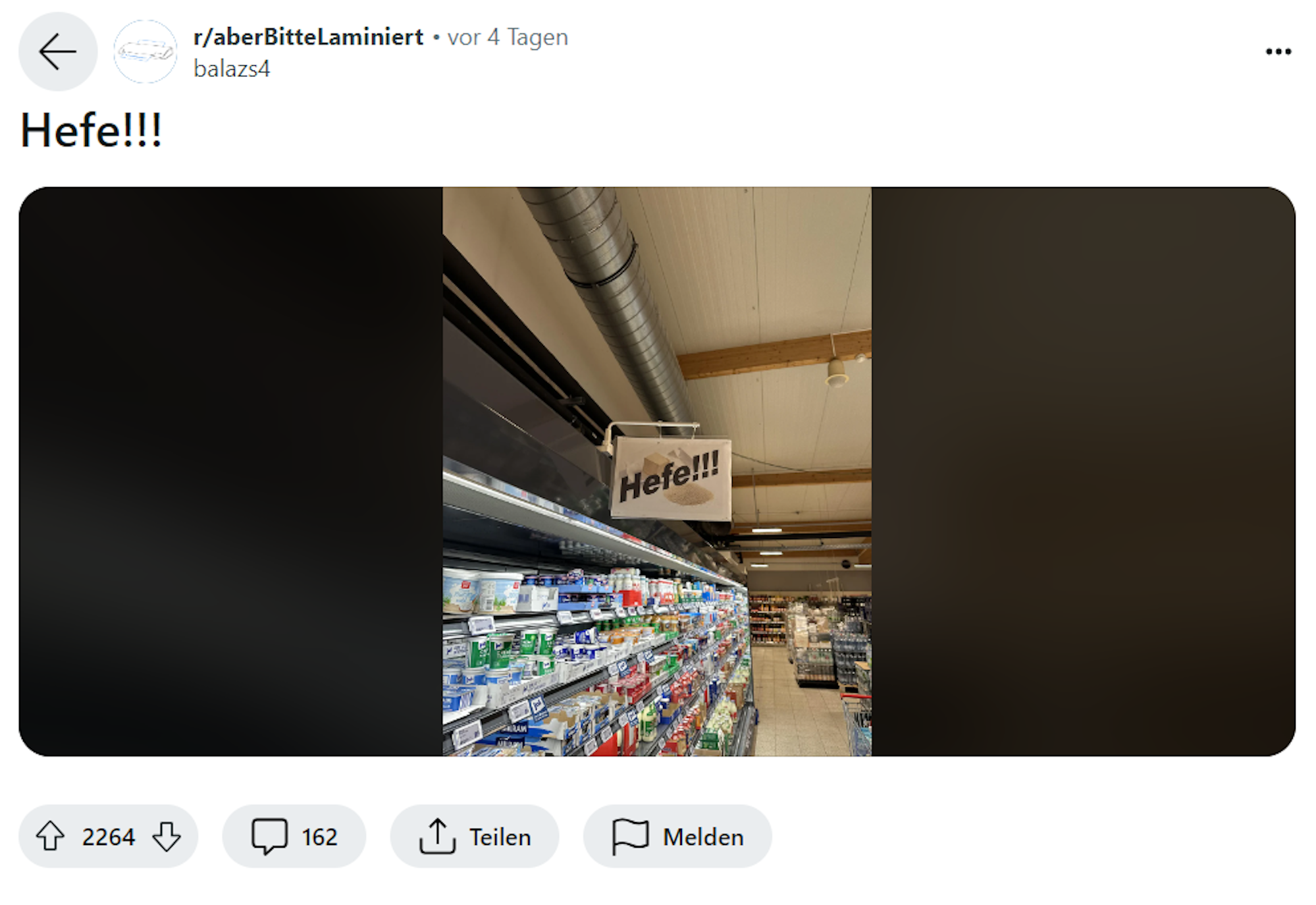Screen dimensions: 1316x905
Task: Upvote the Hefe!!! post
Action: click(50, 836)
